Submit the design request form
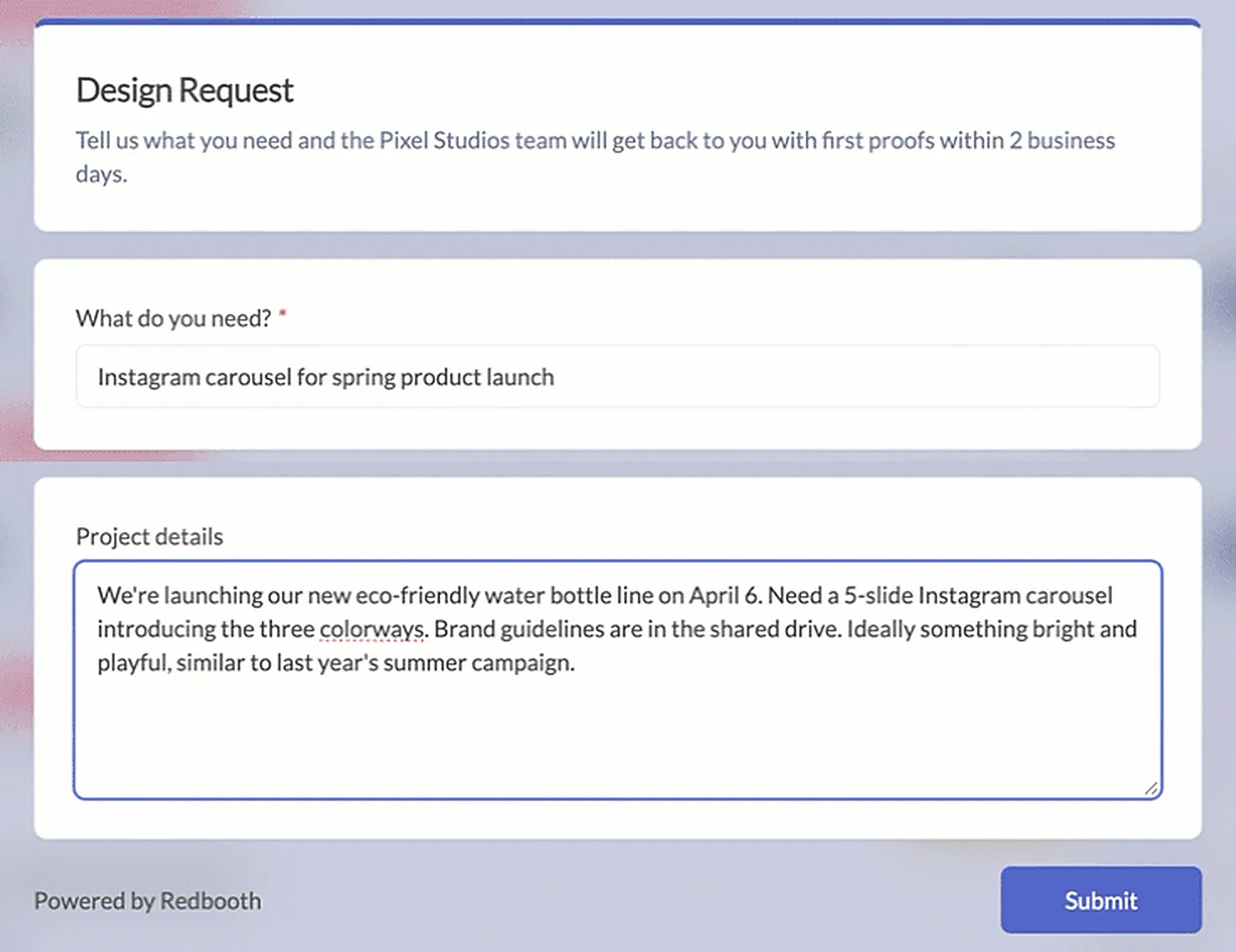The image size is (1236, 952). [x=1100, y=900]
